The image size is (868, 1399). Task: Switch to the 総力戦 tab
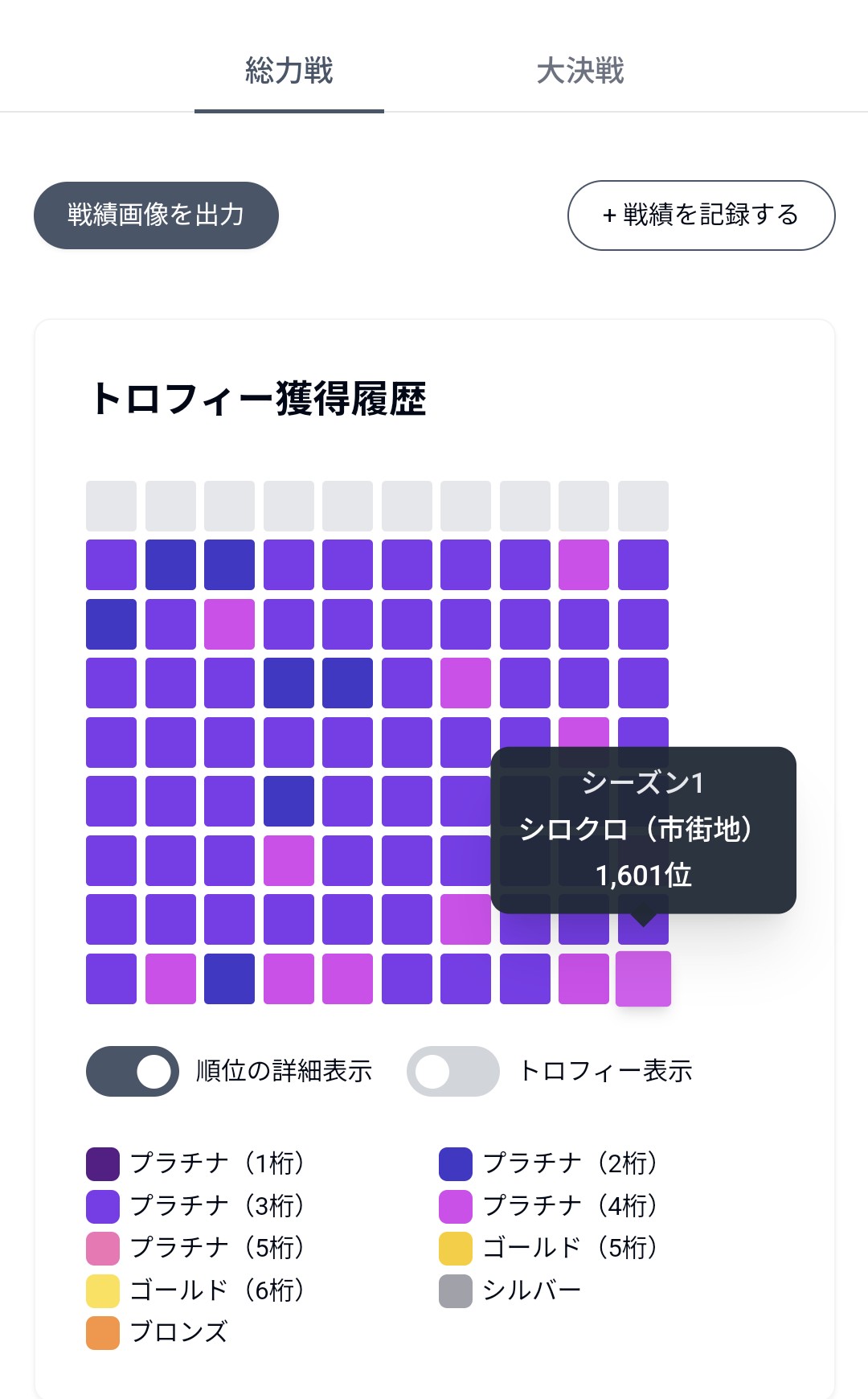click(x=289, y=72)
